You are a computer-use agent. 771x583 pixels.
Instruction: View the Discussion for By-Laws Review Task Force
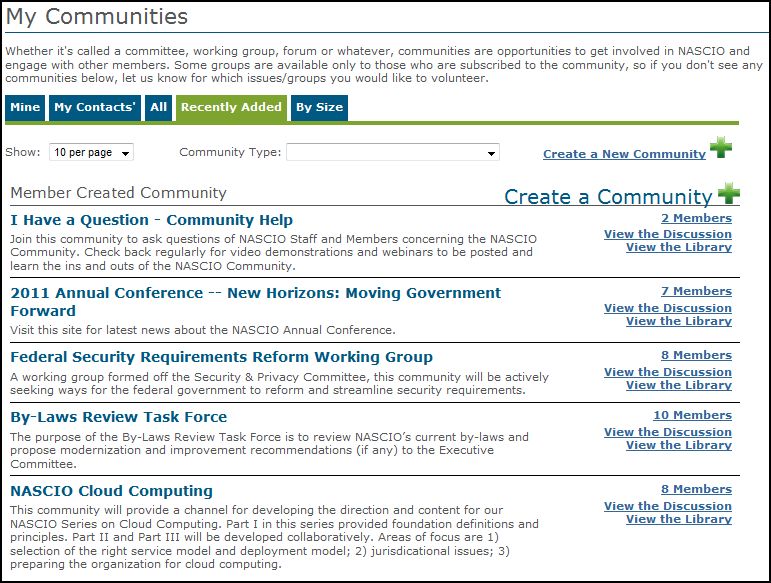tap(668, 432)
